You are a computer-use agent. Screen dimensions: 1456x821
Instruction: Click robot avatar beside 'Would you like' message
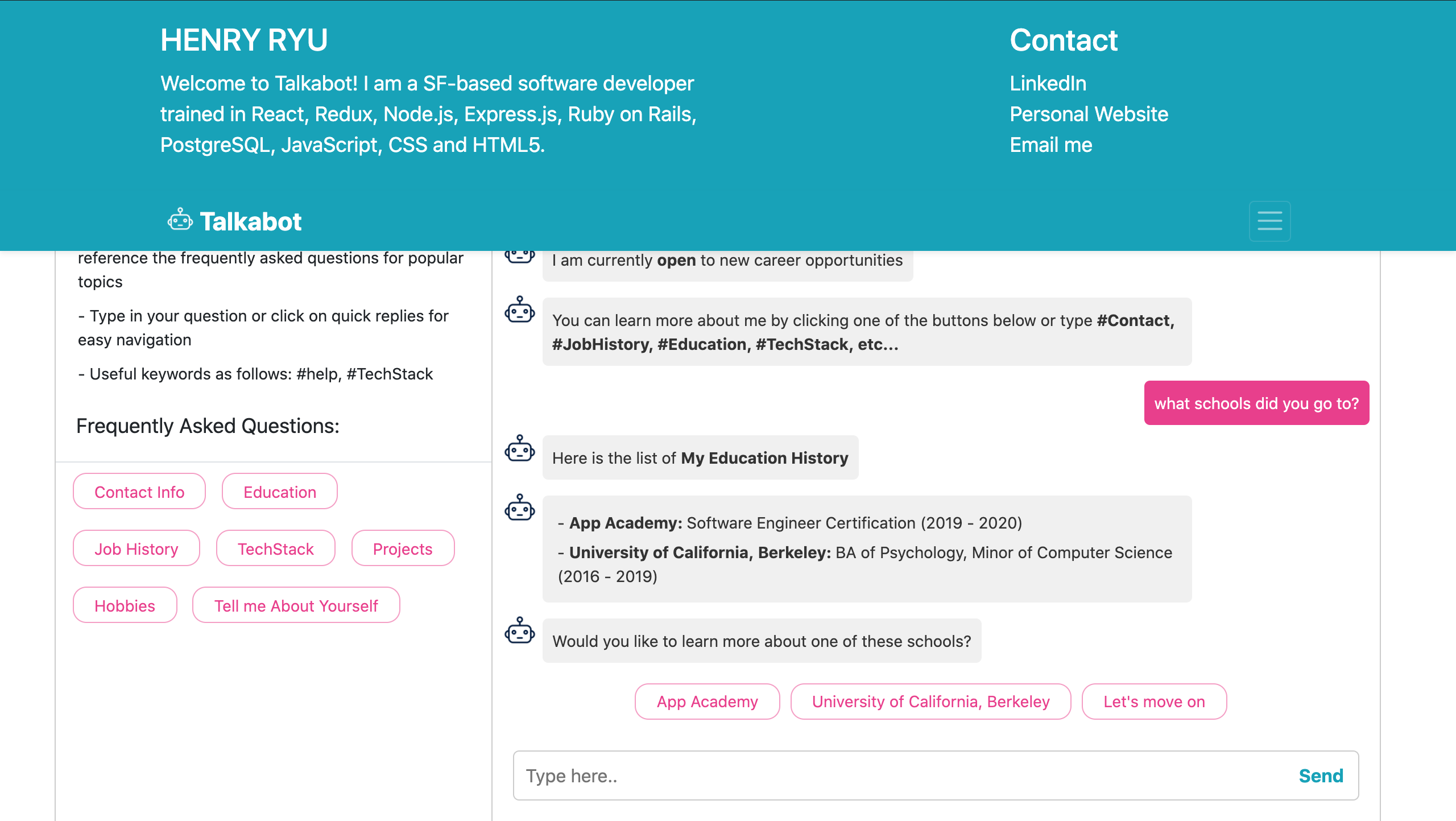pyautogui.click(x=520, y=631)
